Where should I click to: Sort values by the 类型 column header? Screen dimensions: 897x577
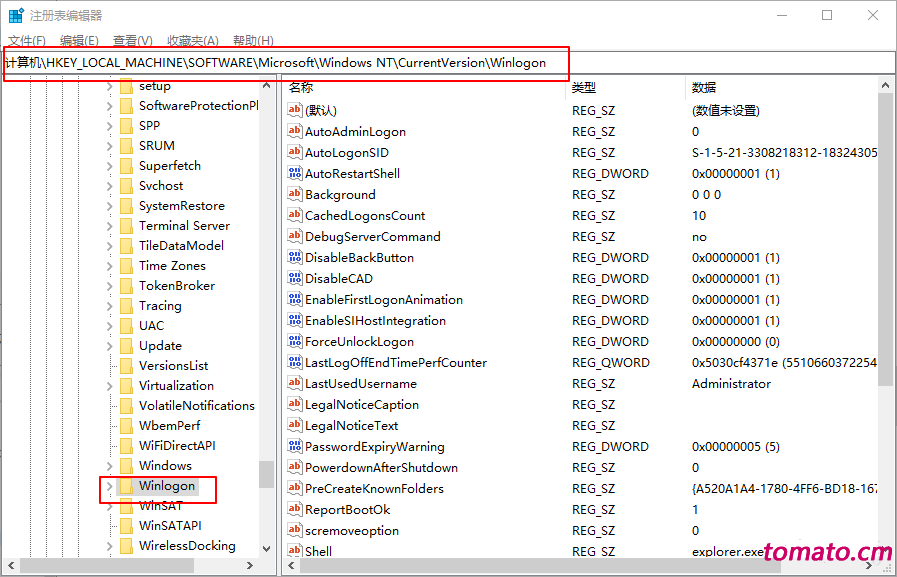click(625, 87)
